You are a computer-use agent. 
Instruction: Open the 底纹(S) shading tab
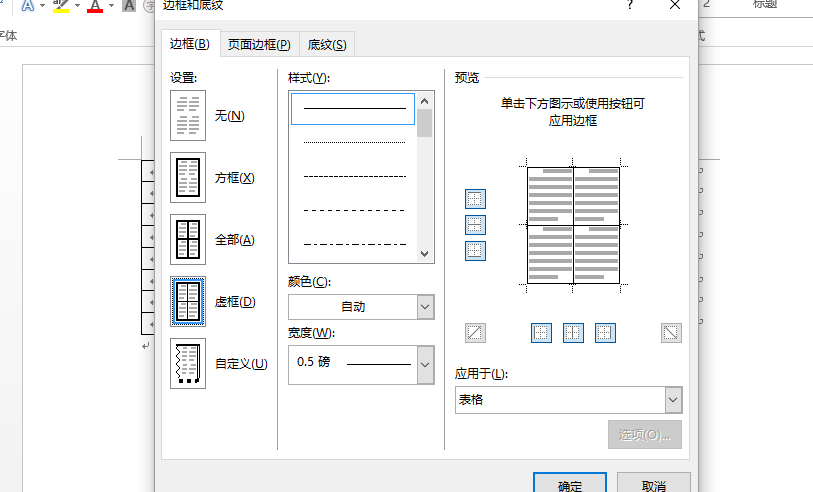(327, 45)
